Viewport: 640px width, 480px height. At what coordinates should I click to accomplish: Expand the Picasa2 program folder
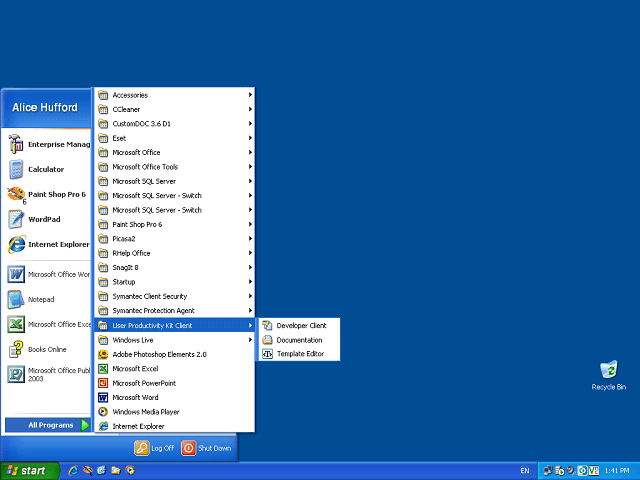174,238
